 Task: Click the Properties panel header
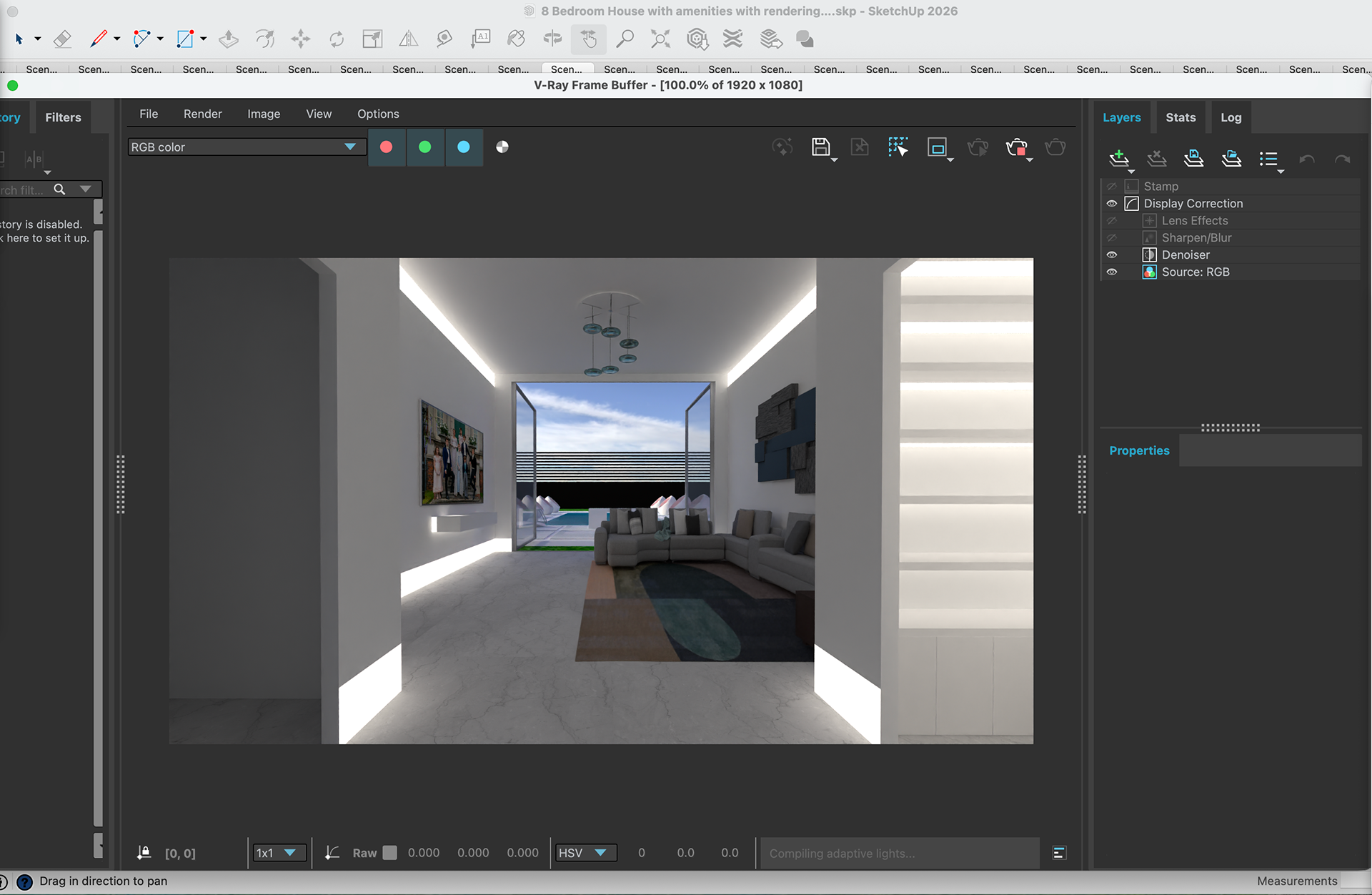1139,451
